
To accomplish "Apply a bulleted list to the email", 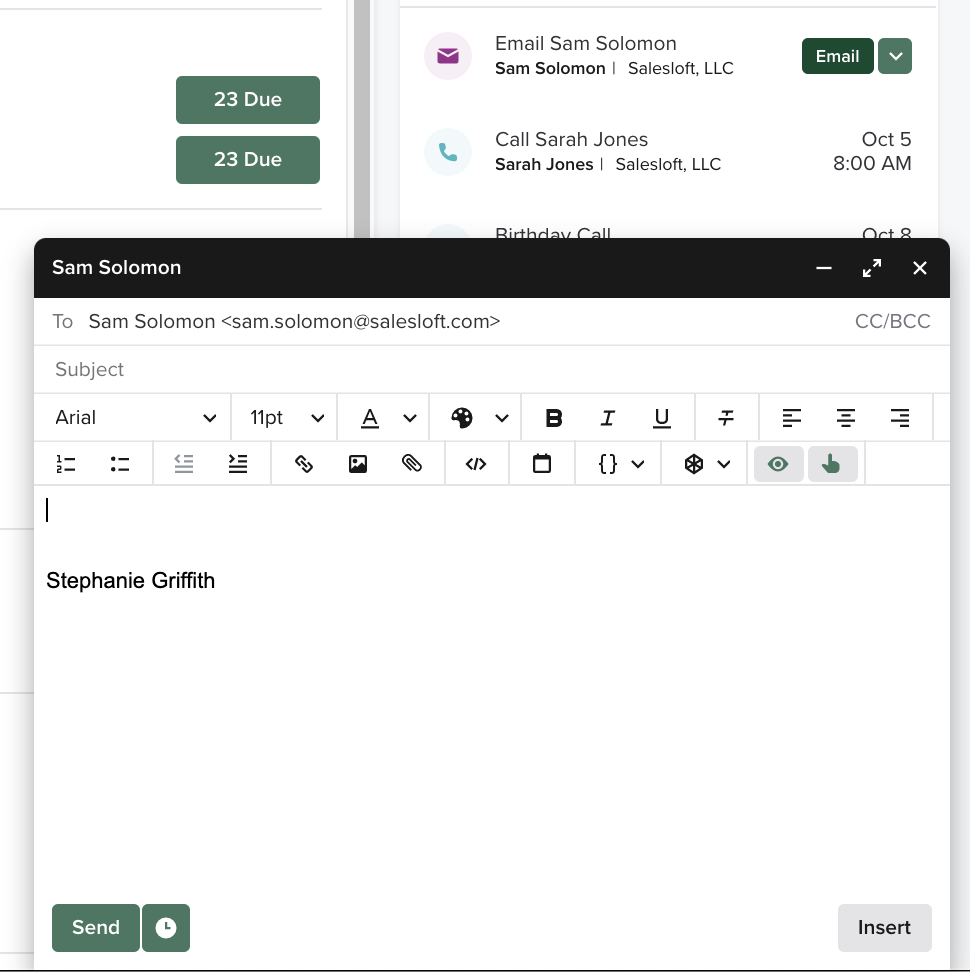I will coord(120,463).
